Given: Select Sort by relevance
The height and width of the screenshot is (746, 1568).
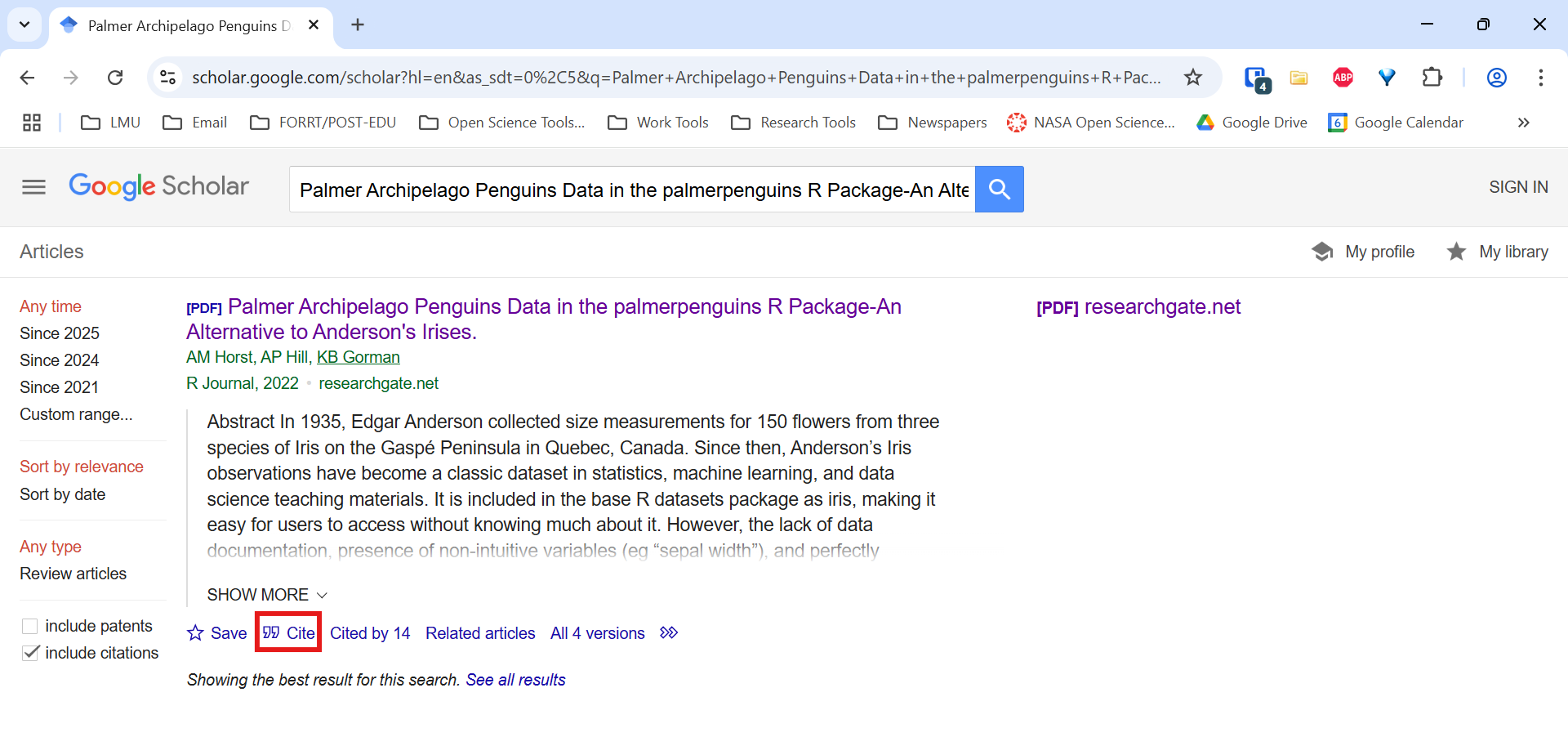Looking at the screenshot, I should coord(82,467).
